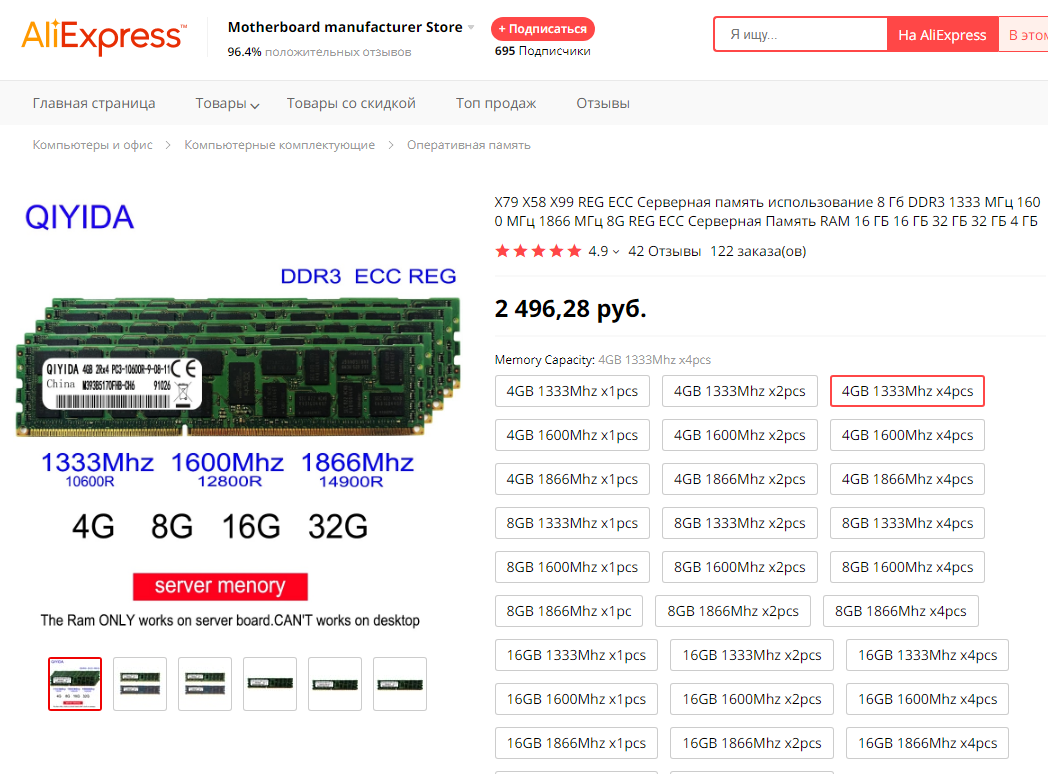
Task: Select the fifth product thumbnail
Action: coord(335,684)
